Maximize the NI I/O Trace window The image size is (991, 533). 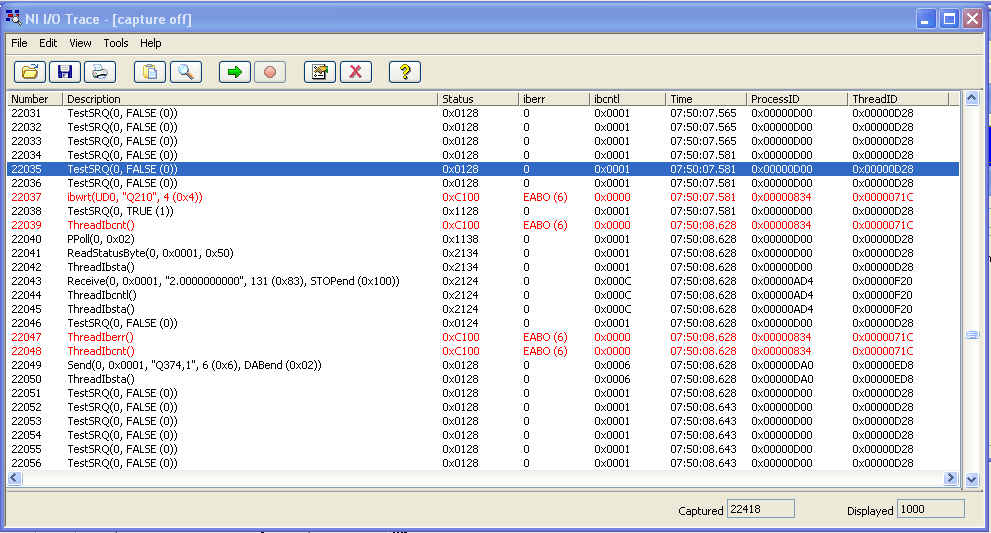[949, 18]
